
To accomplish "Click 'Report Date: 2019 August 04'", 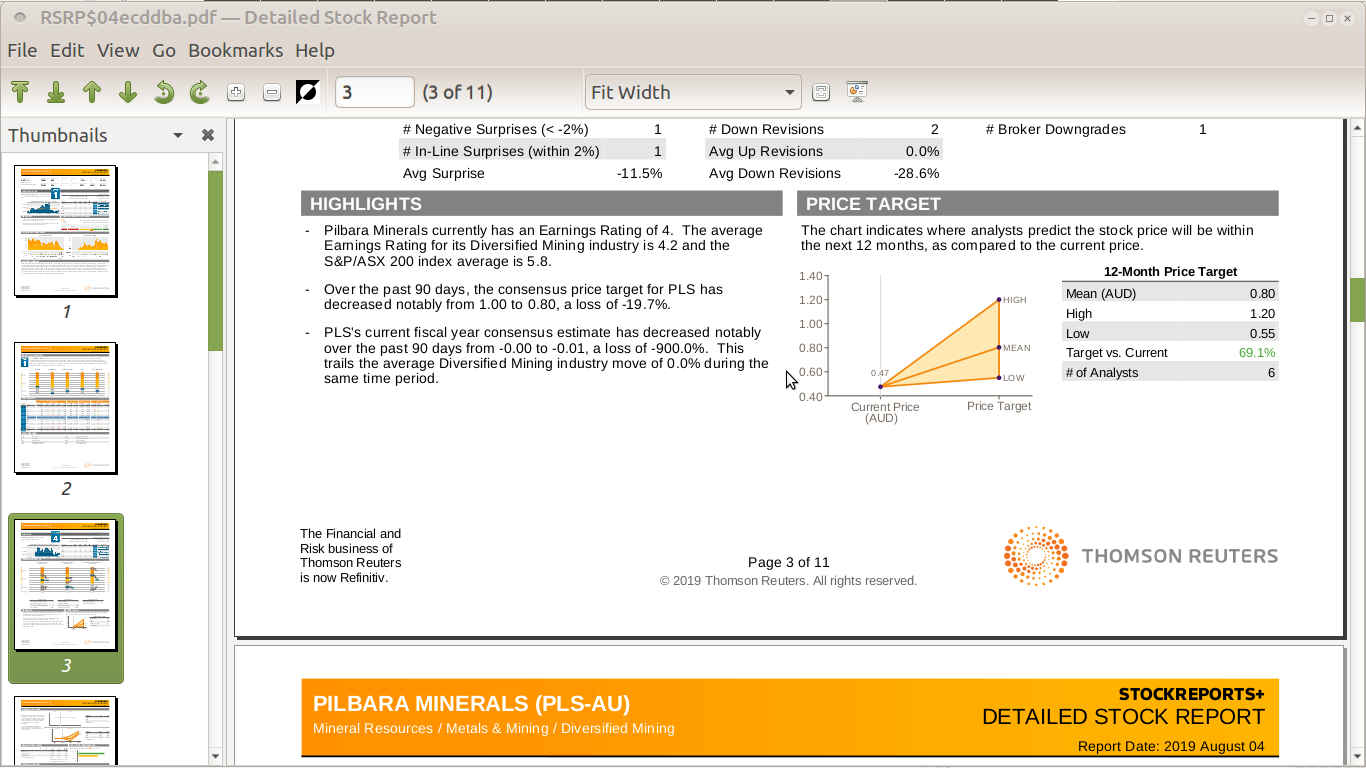I will [x=1171, y=747].
